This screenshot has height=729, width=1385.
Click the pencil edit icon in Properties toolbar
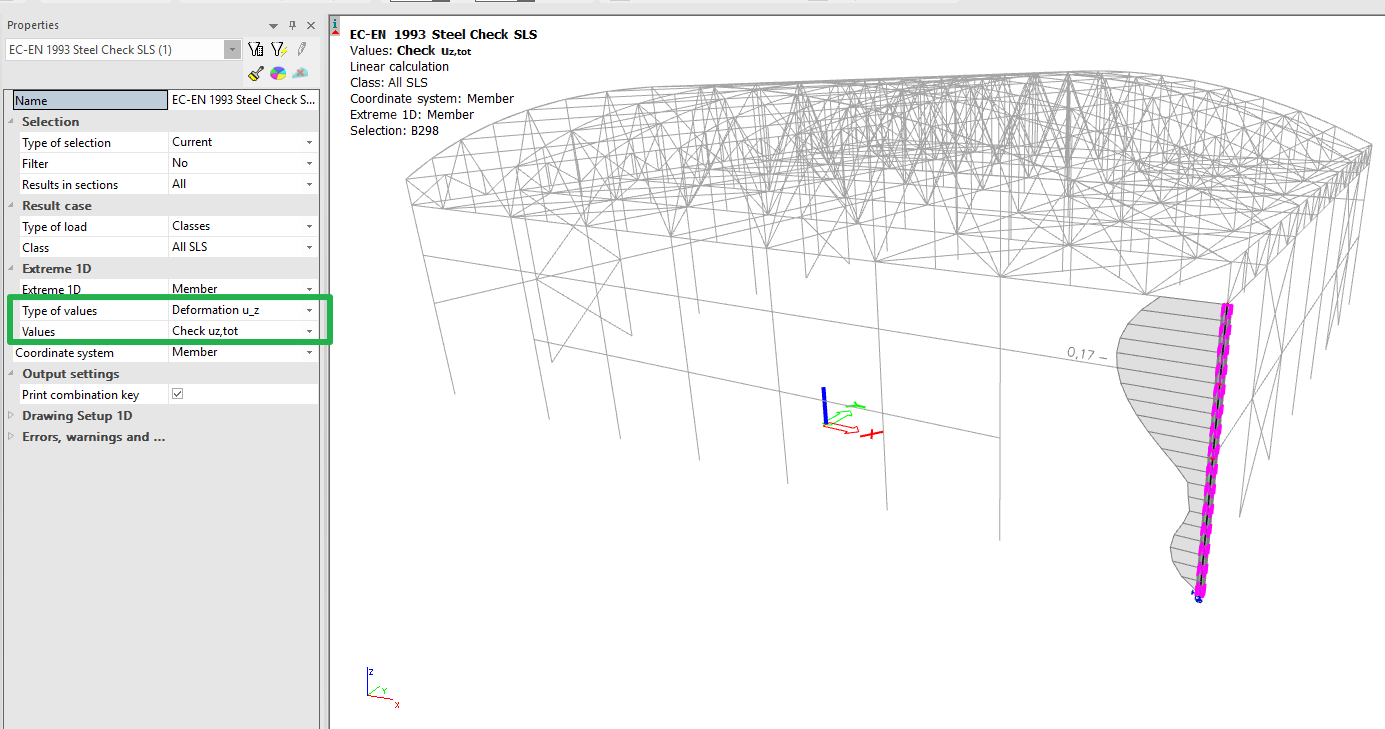(301, 48)
